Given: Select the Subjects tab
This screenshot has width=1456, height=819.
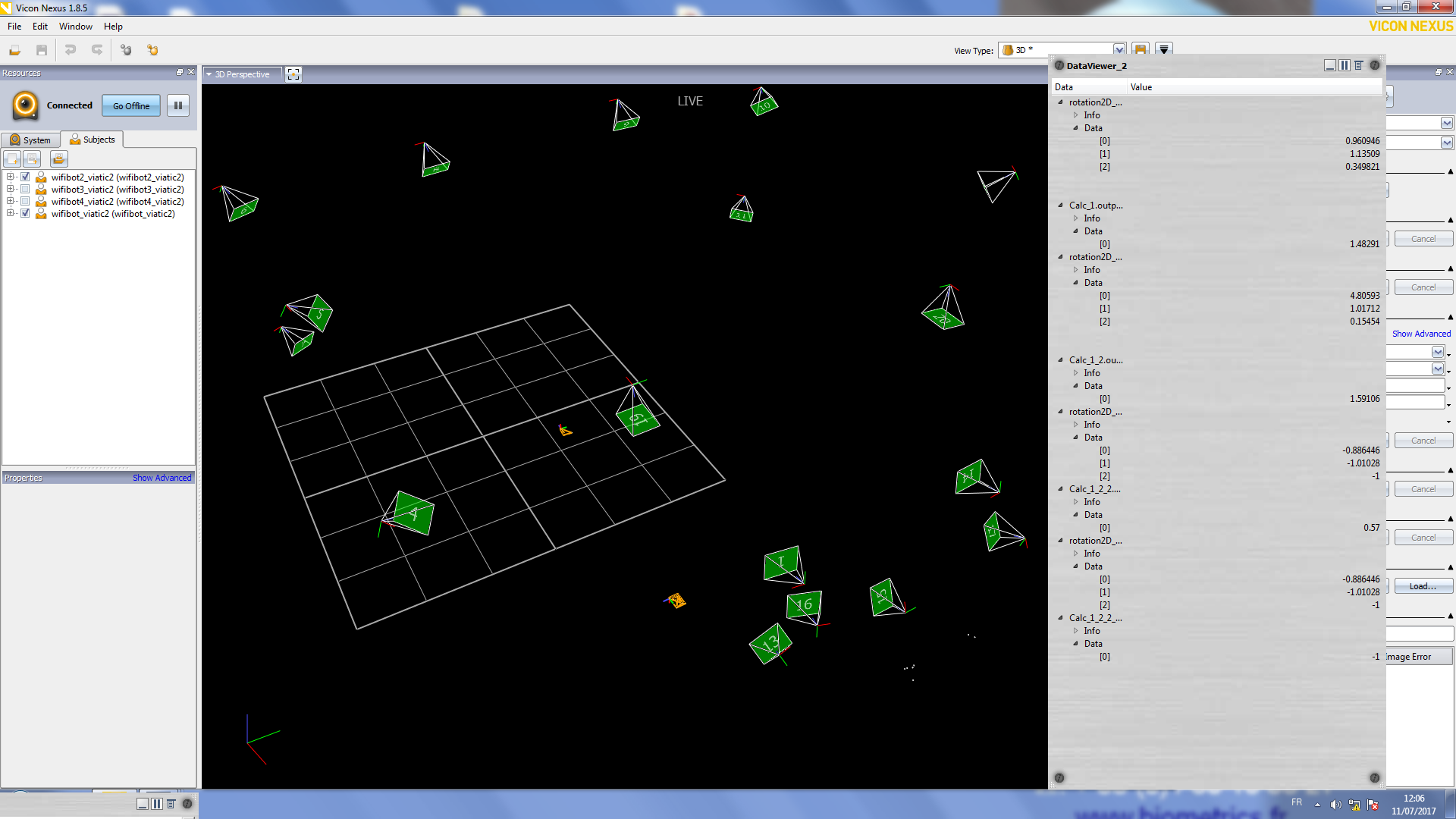Looking at the screenshot, I should (93, 140).
